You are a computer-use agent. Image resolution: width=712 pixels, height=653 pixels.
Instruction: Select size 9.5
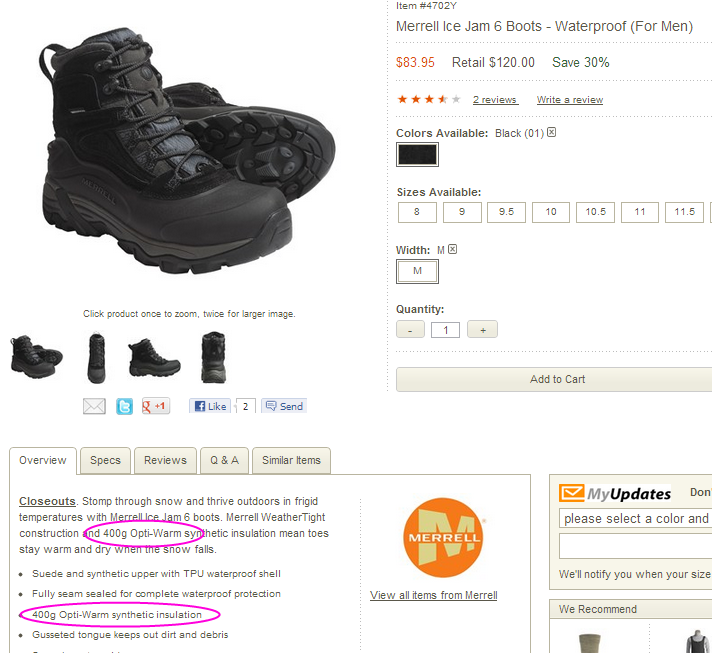click(x=506, y=212)
